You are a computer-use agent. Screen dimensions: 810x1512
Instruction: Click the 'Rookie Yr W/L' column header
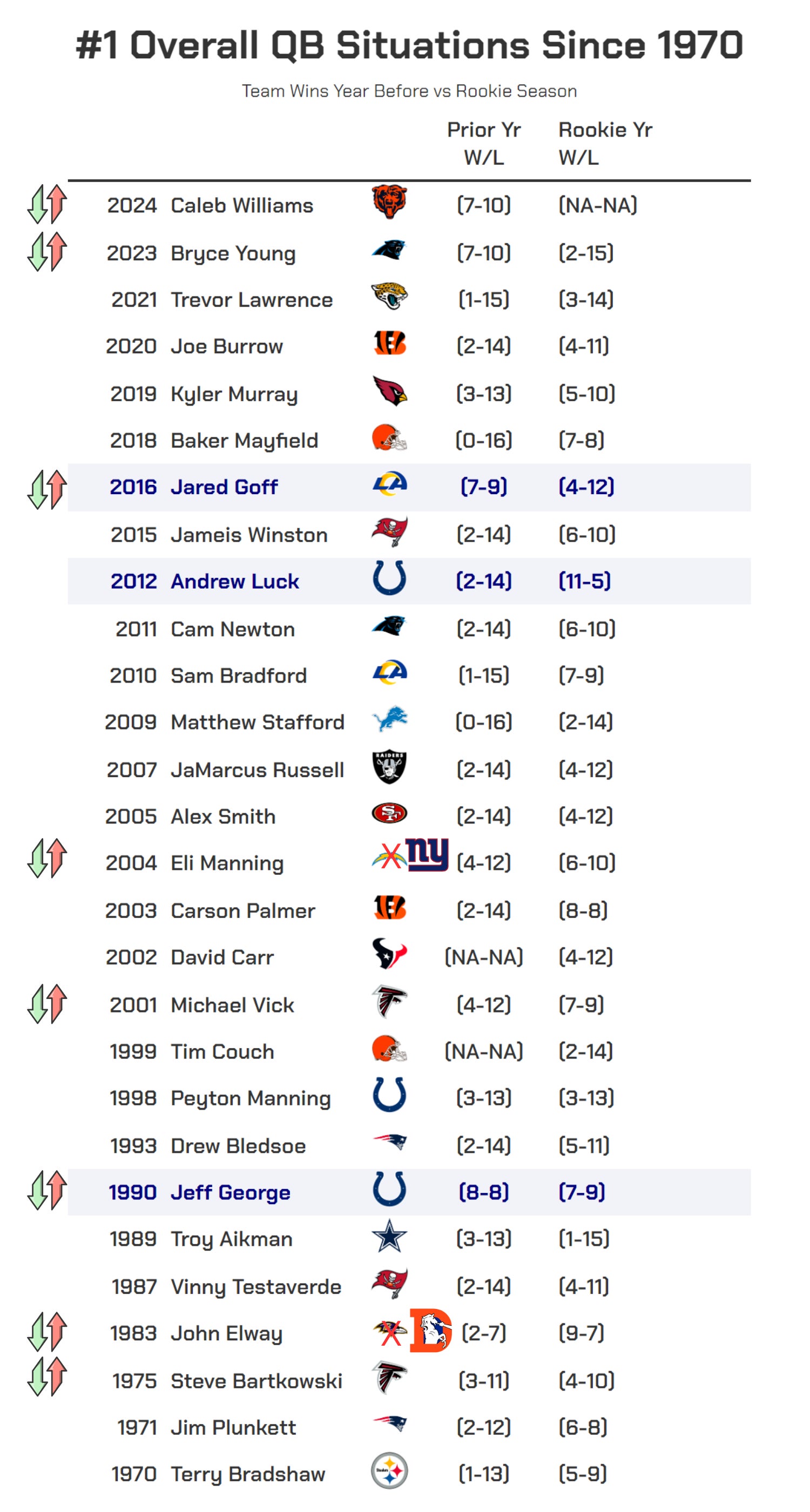[x=605, y=143]
